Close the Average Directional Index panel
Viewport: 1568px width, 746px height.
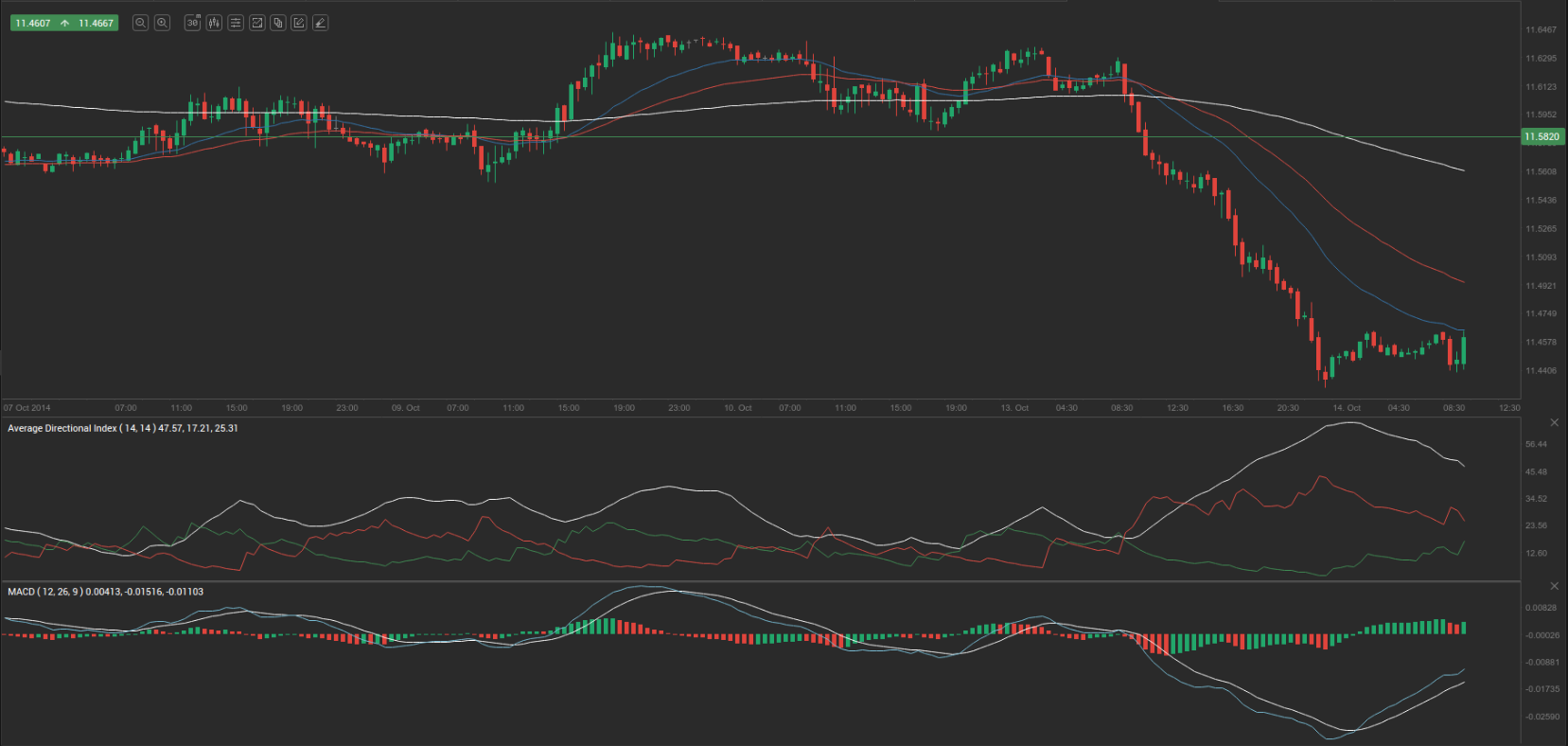pyautogui.click(x=1554, y=422)
